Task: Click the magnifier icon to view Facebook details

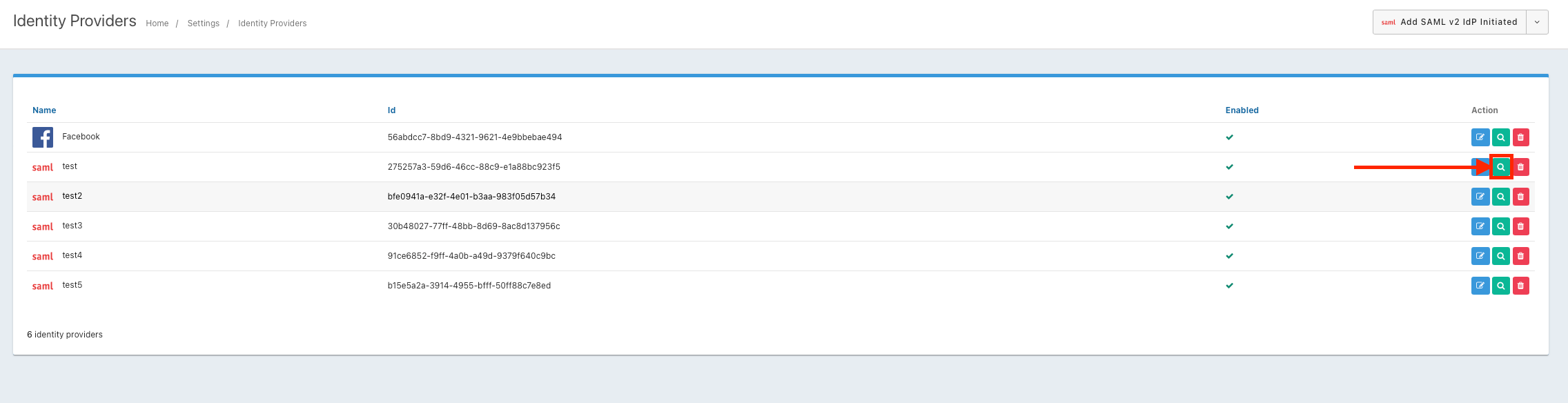Action: 1500,137
